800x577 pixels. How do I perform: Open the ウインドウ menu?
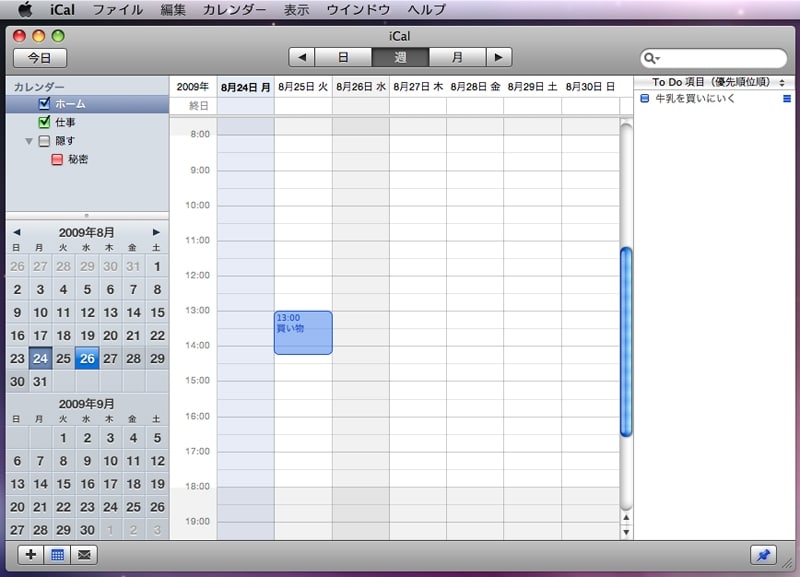click(x=358, y=10)
